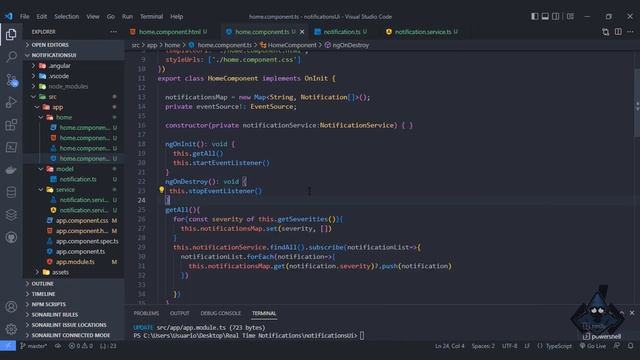
Task: Click the Explorer more actions ellipsis
Action: 113,31
